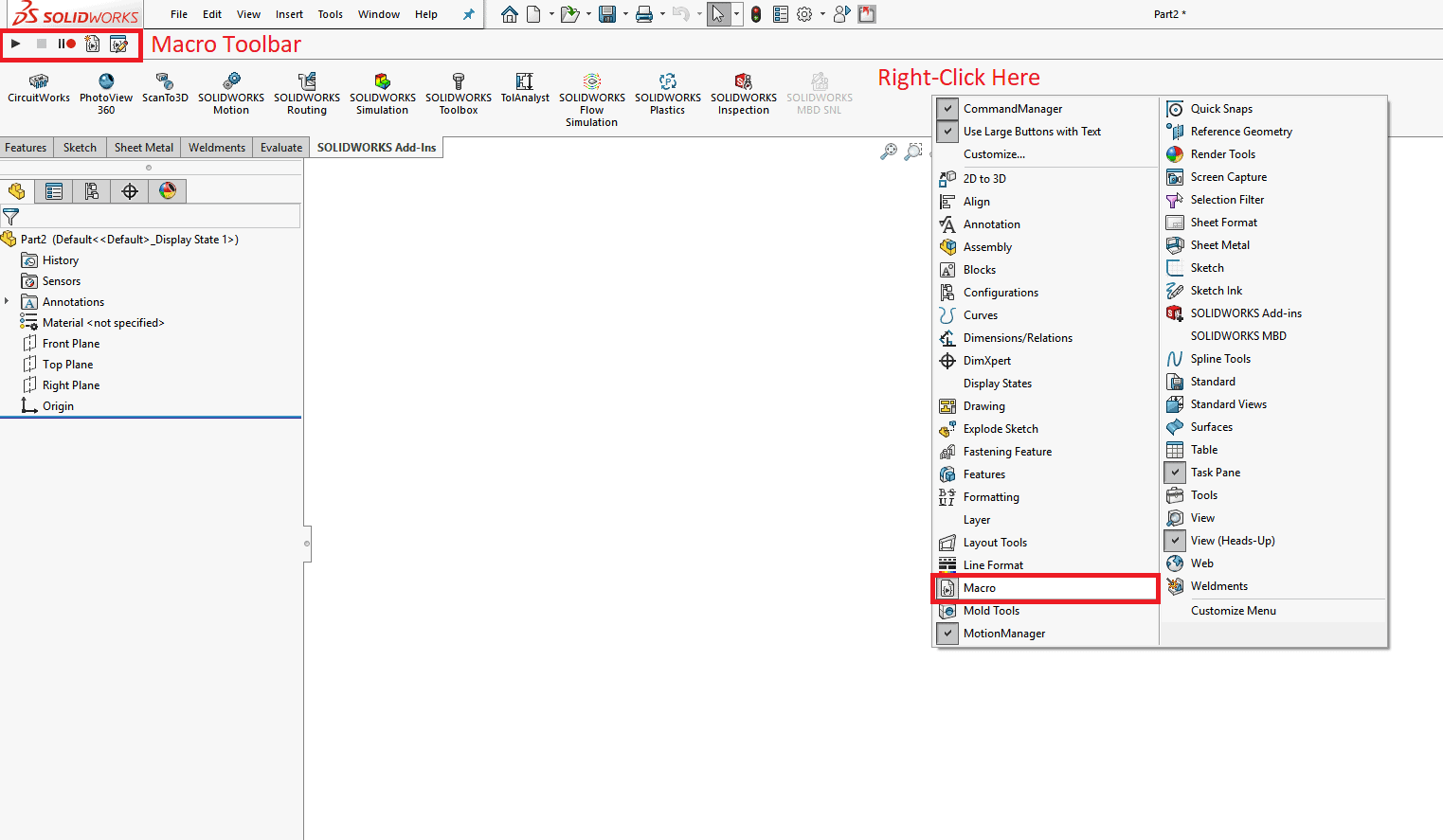
Task: Expand the Annotations tree node
Action: (x=8, y=302)
